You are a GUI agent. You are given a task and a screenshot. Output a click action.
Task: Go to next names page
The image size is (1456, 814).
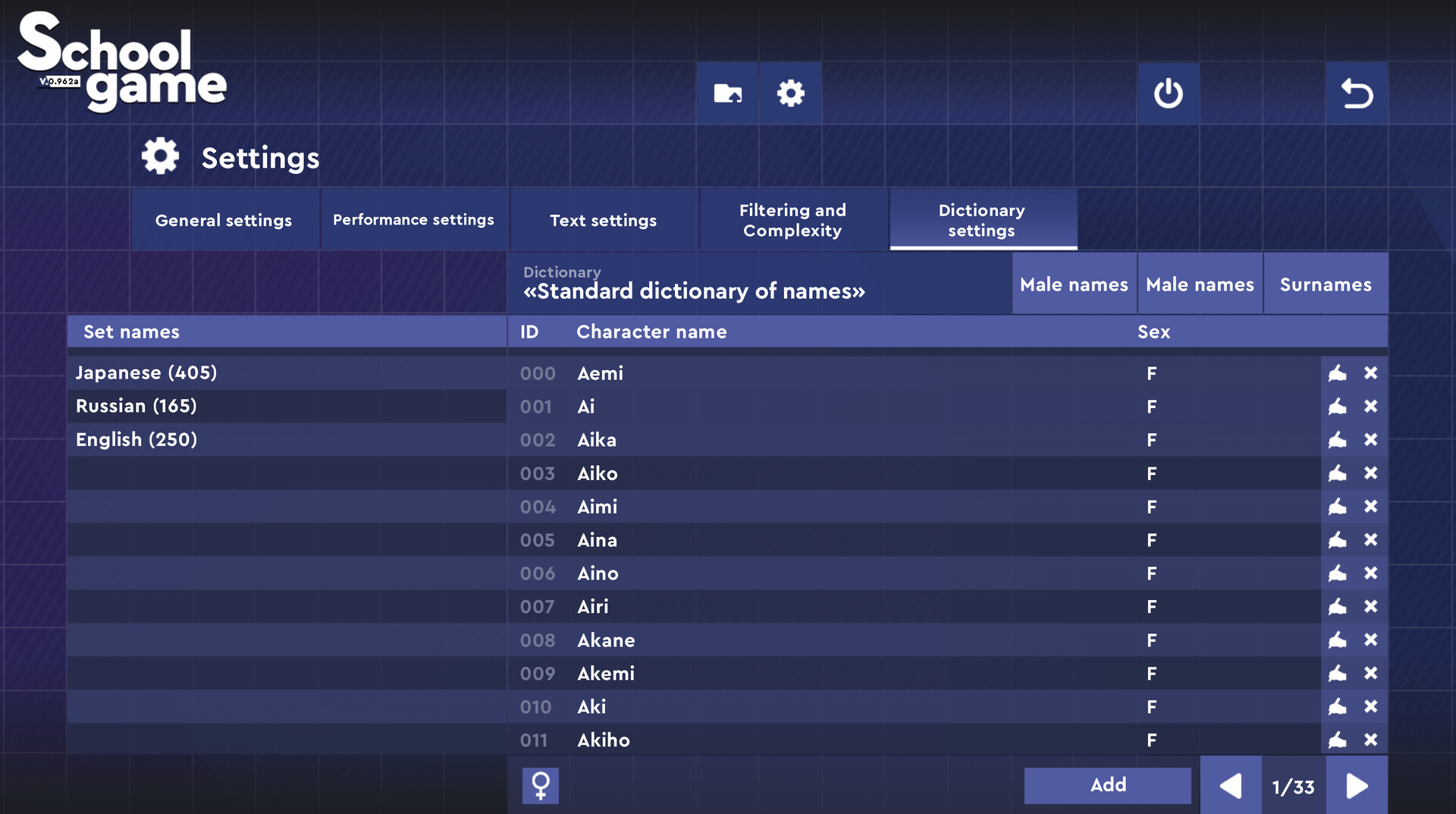[1357, 786]
